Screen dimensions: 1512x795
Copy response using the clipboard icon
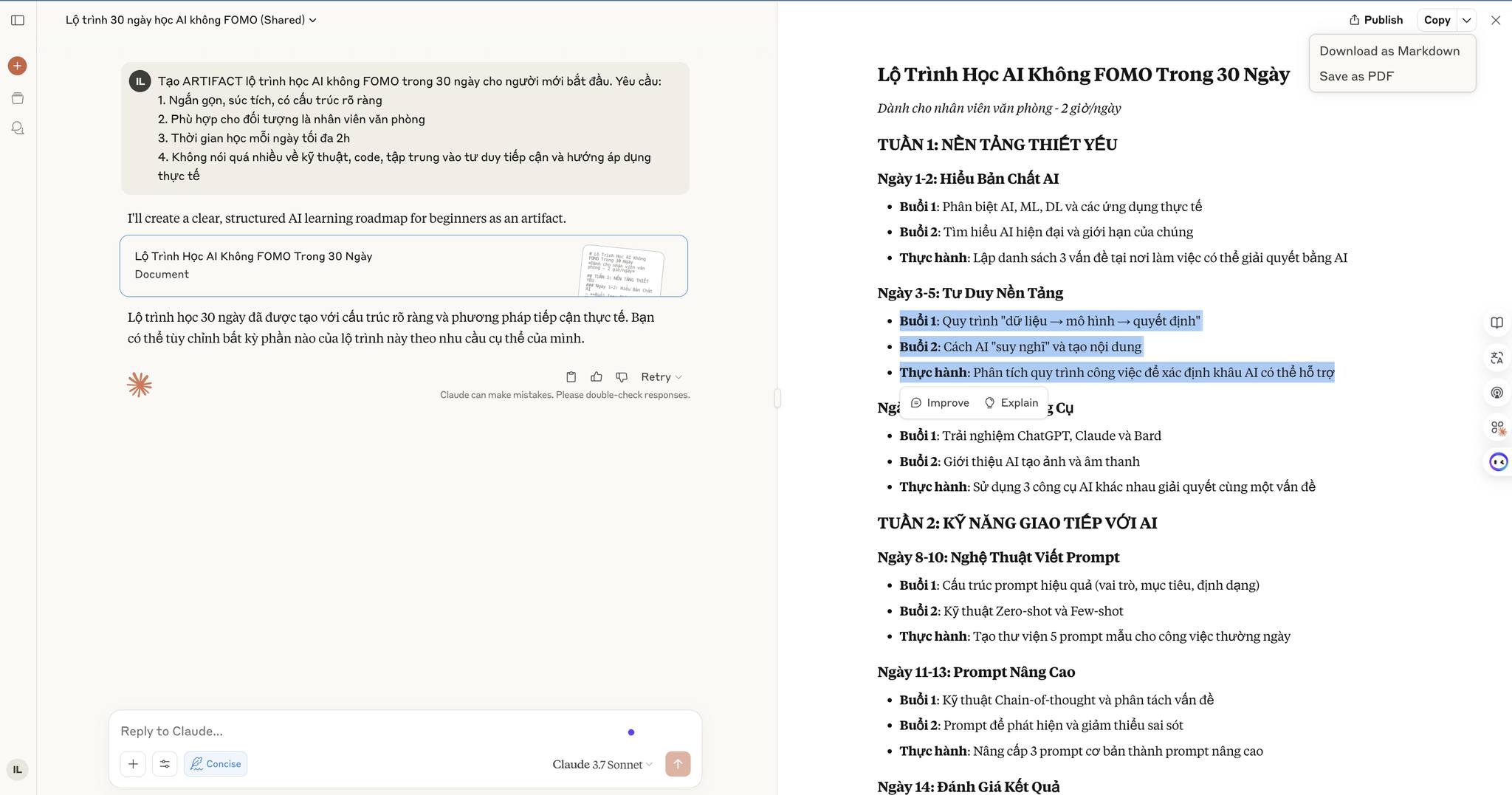[571, 377]
